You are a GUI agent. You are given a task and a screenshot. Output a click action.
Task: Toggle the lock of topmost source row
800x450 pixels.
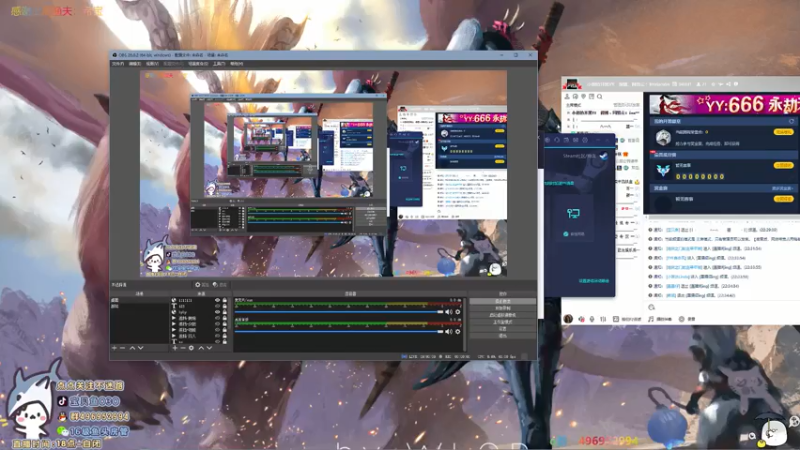tap(224, 301)
